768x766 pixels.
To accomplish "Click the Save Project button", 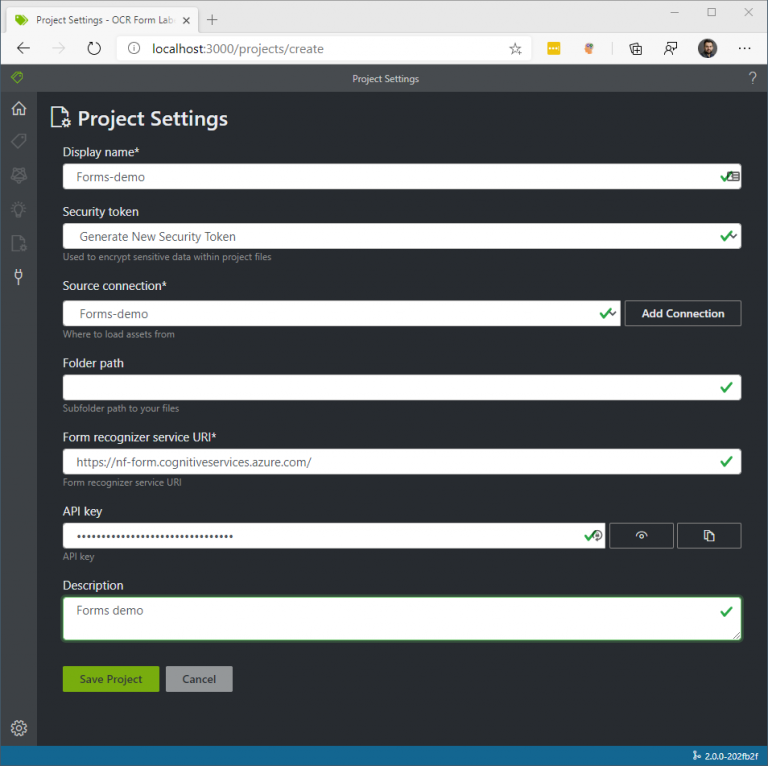I will click(111, 679).
